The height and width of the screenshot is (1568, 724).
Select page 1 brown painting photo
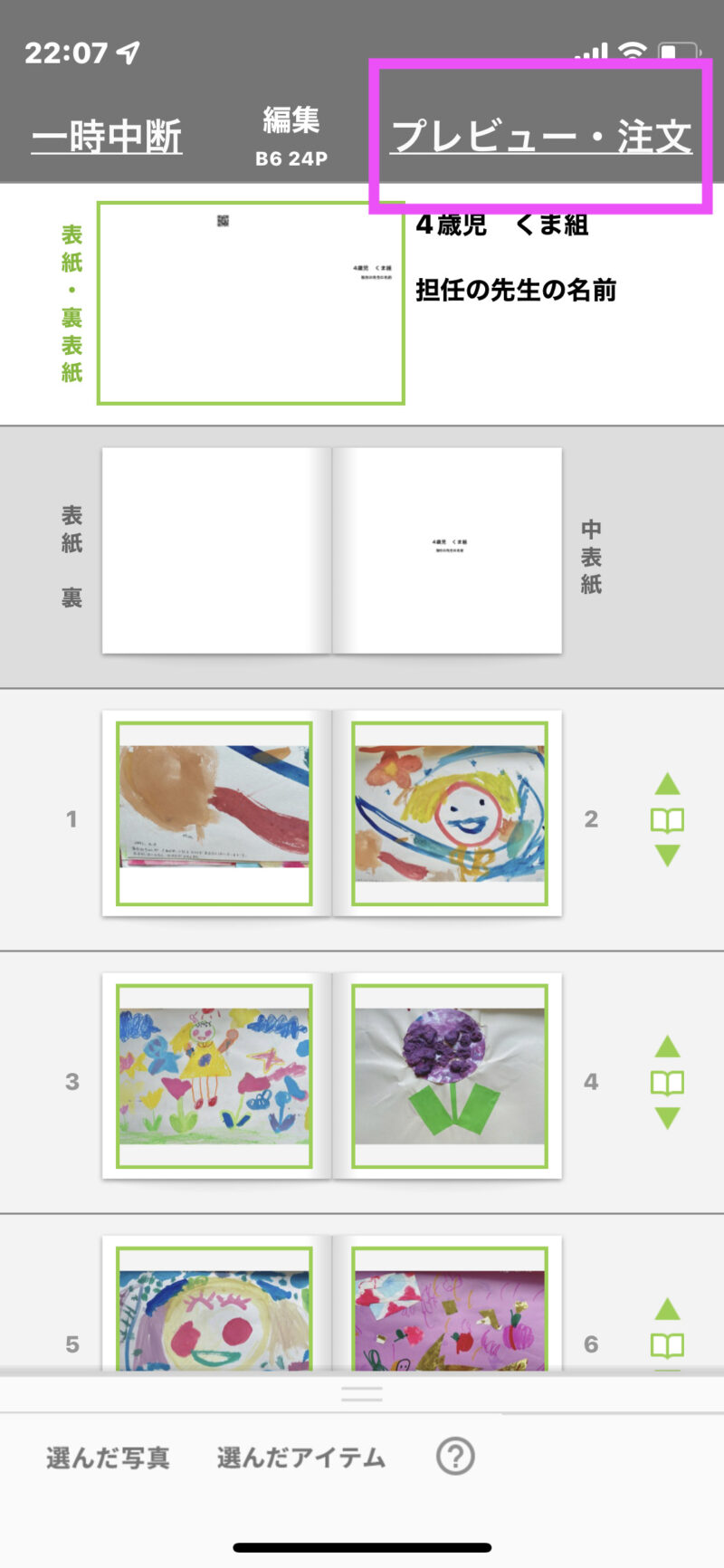coord(214,813)
